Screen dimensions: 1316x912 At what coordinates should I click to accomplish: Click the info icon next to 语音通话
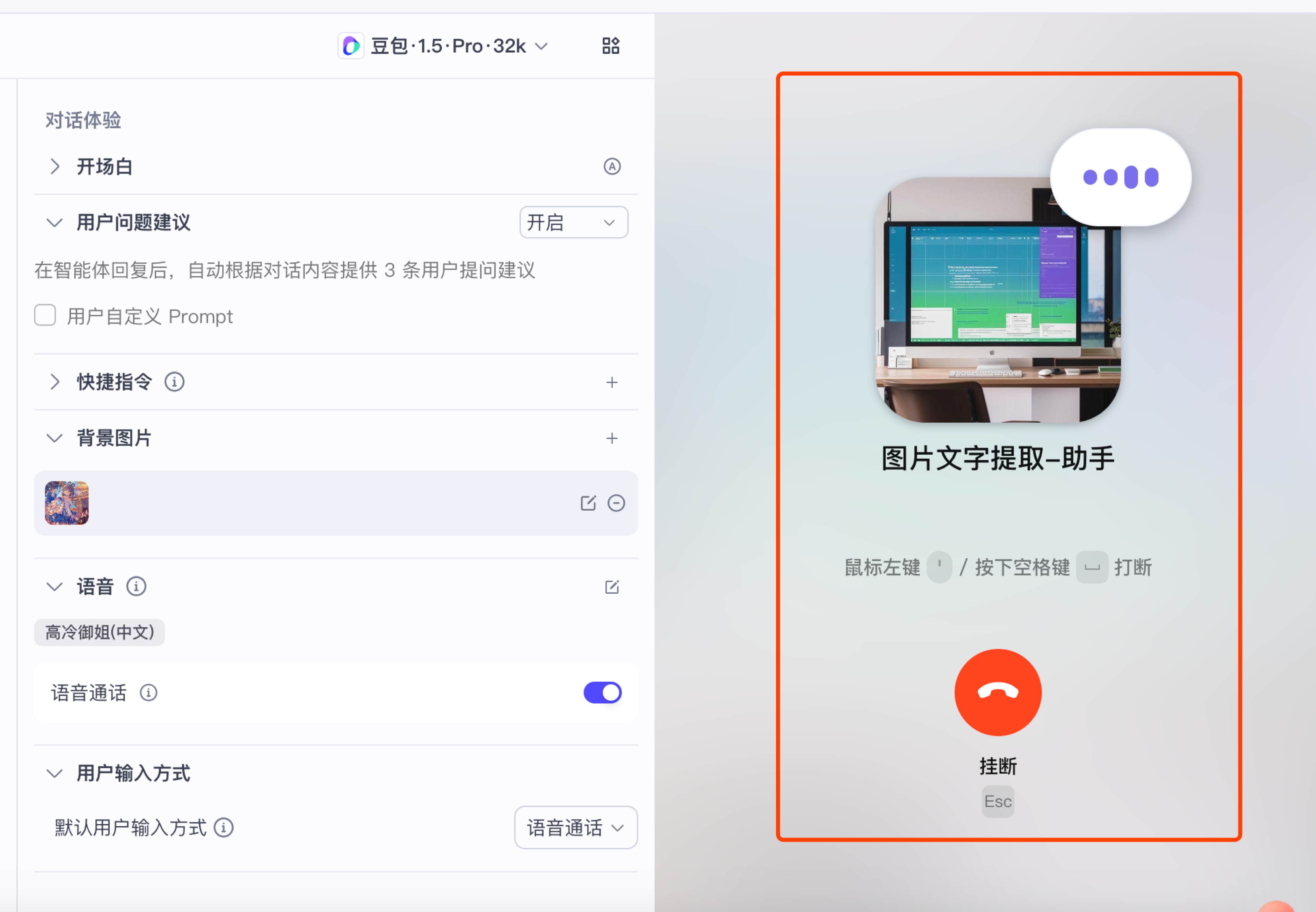point(149,693)
